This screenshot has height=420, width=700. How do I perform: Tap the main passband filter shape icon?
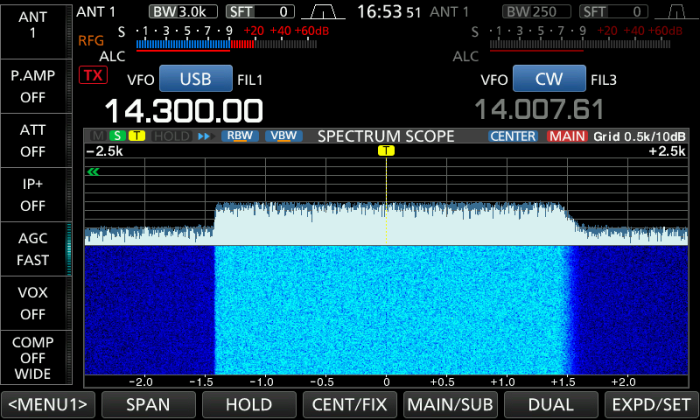pyautogui.click(x=323, y=12)
